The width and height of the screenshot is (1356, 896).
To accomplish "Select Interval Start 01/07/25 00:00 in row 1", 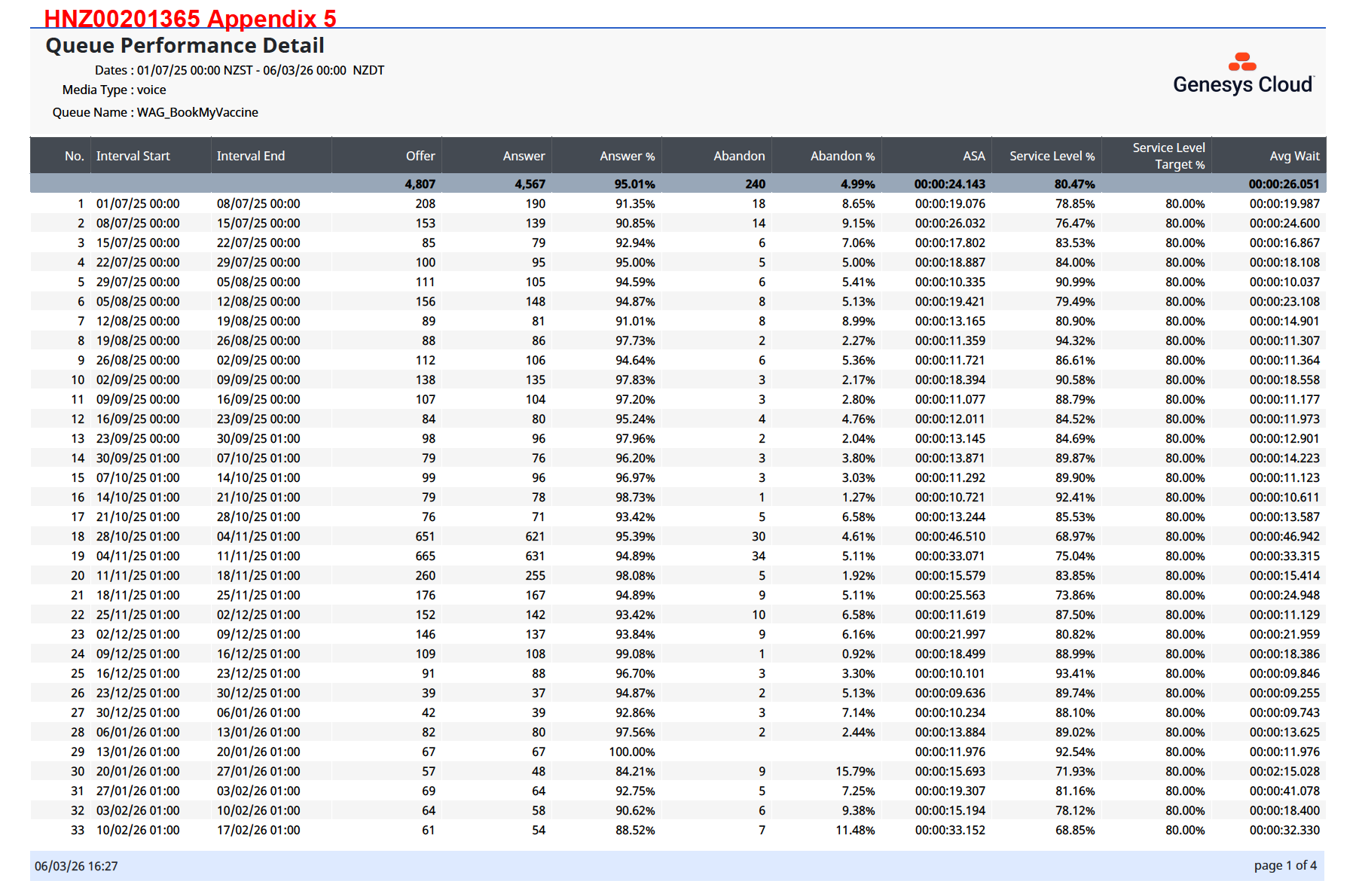I will point(138,204).
